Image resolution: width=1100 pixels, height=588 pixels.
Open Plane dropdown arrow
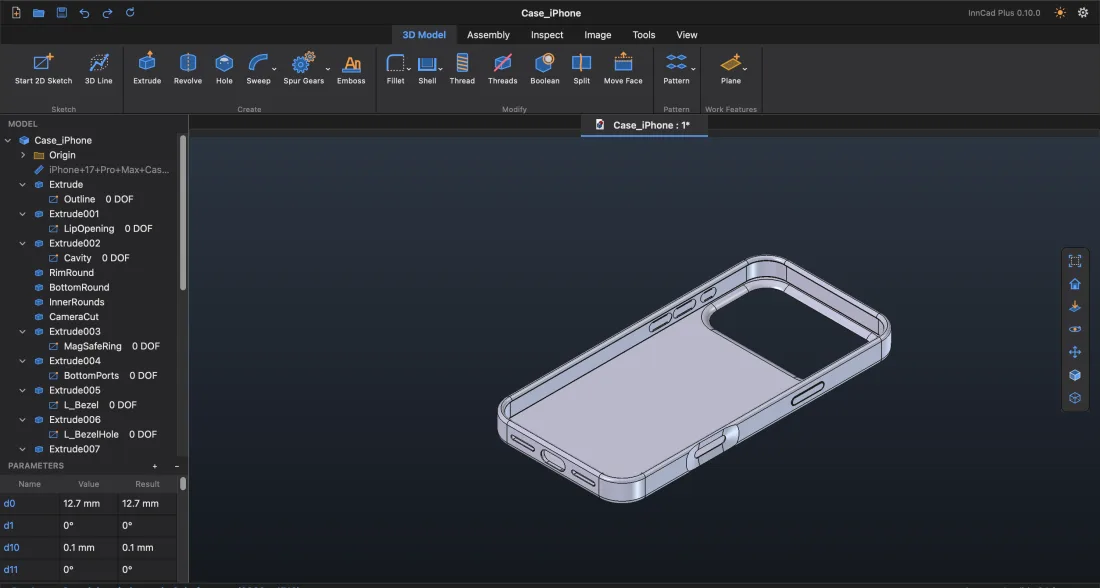click(744, 69)
